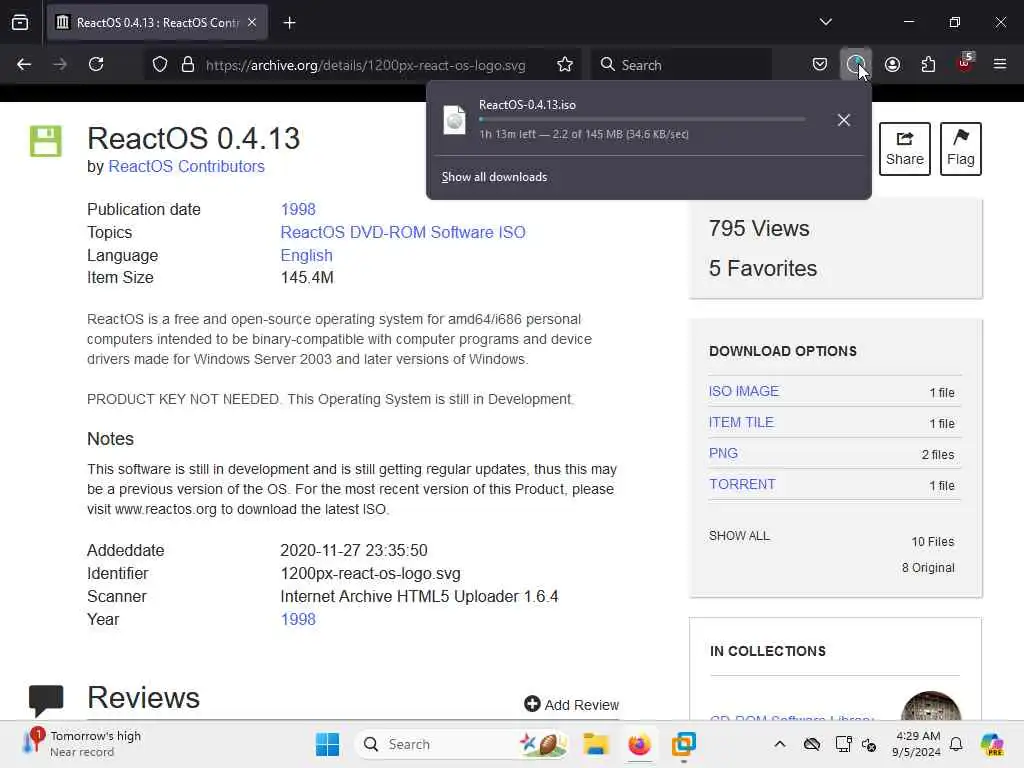Flag this archive item

pyautogui.click(x=961, y=149)
